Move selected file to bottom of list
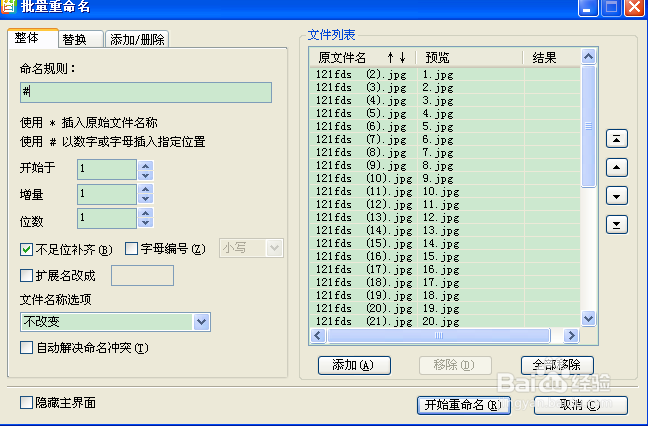The width and height of the screenshot is (648, 426). tap(617, 225)
